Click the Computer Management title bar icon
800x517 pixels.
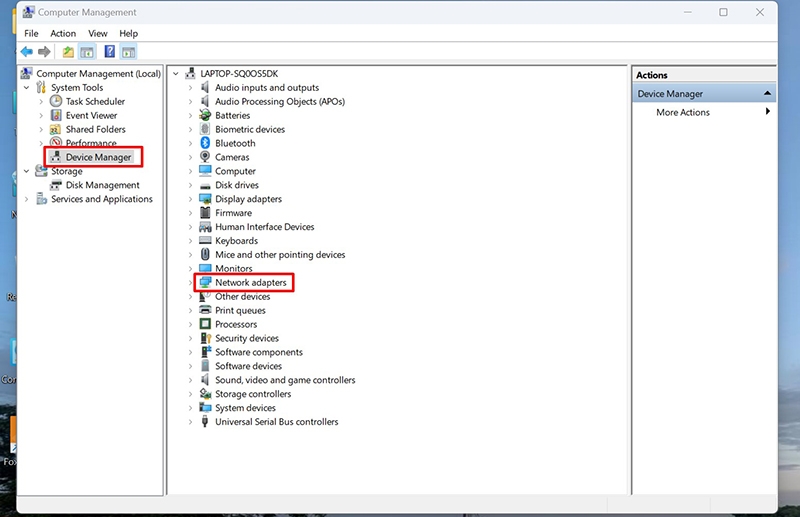29,12
